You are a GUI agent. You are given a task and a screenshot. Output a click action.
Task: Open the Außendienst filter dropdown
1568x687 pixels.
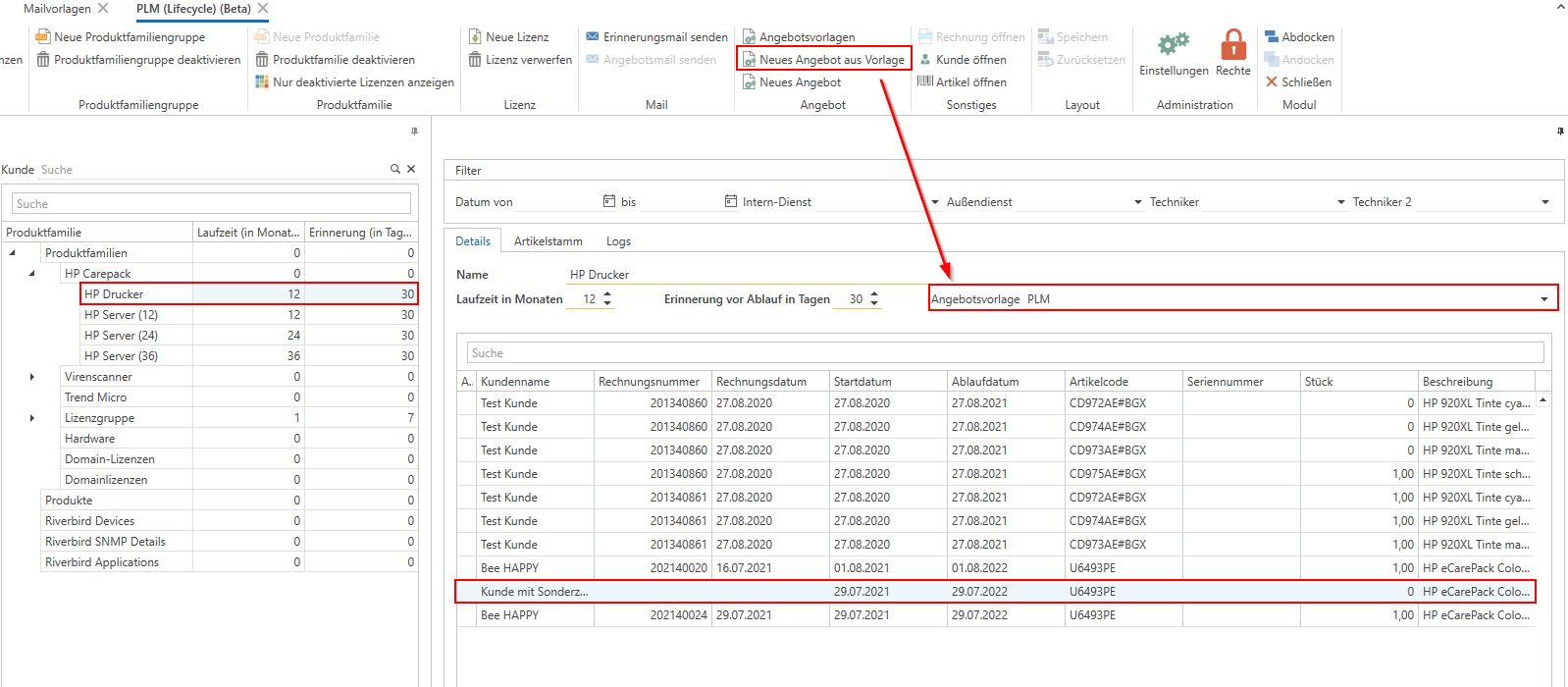(x=1138, y=202)
